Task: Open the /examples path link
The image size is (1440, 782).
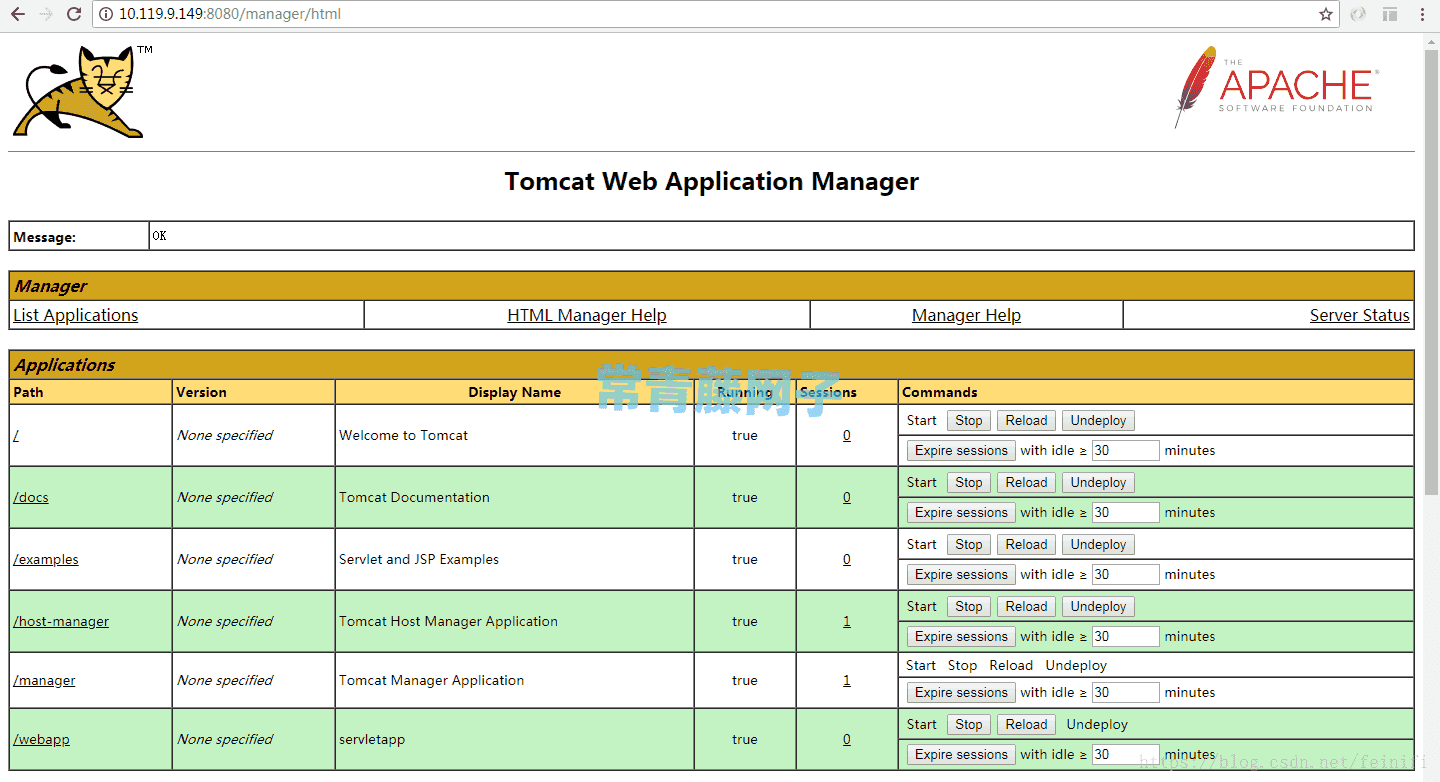Action: (x=46, y=559)
